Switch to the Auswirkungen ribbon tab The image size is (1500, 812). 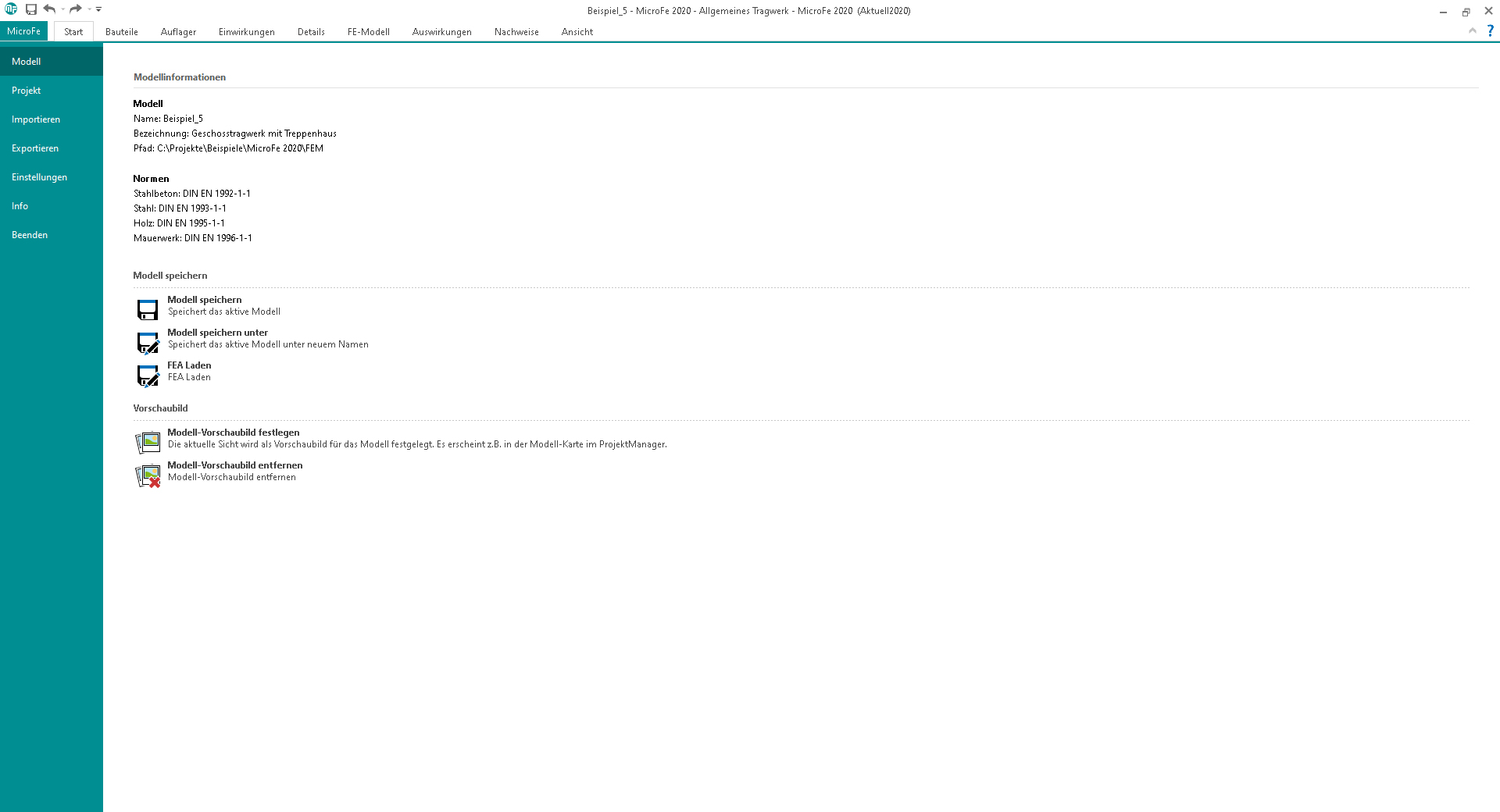pos(442,32)
